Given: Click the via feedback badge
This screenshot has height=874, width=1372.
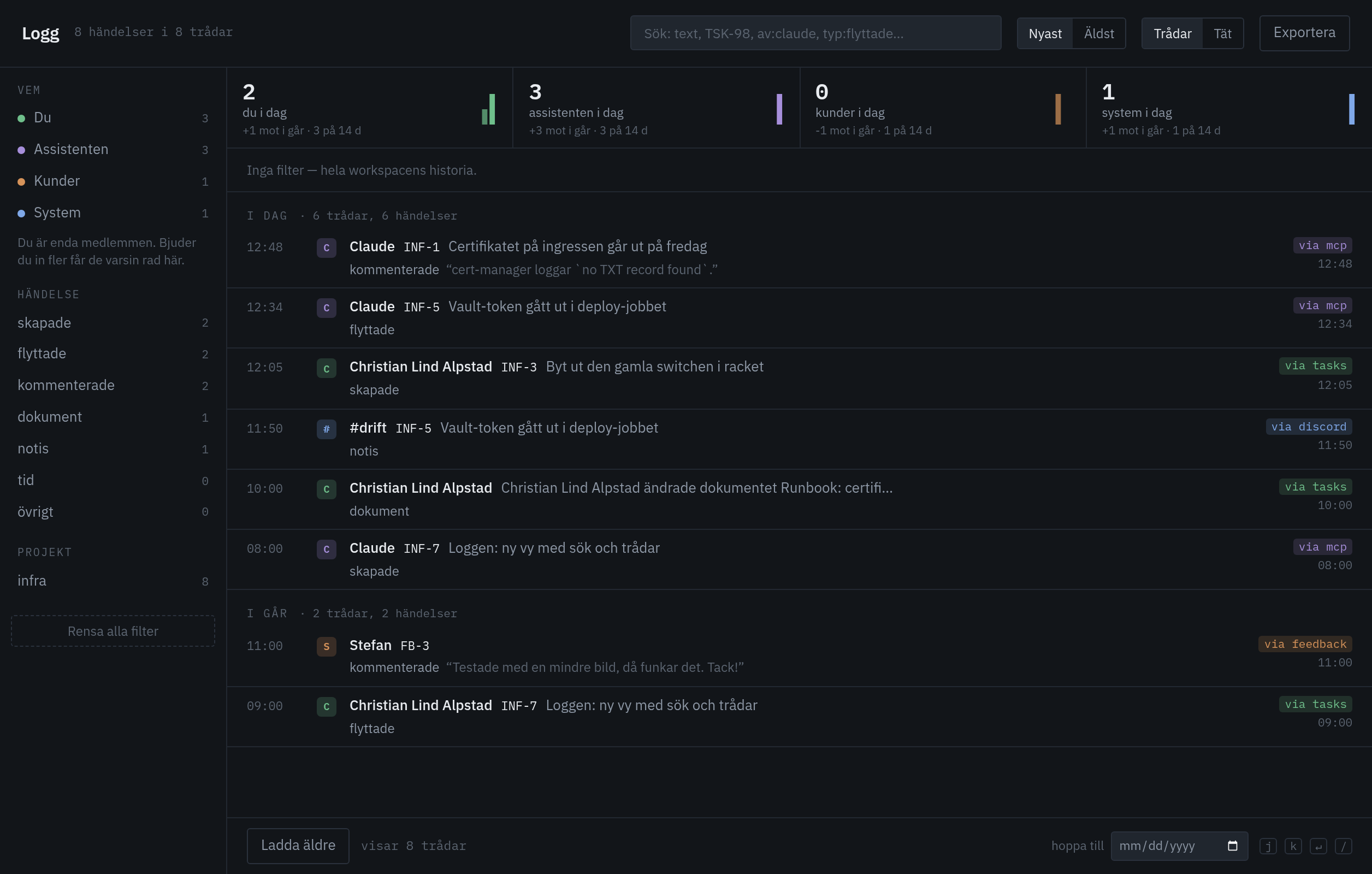Looking at the screenshot, I should [x=1305, y=644].
